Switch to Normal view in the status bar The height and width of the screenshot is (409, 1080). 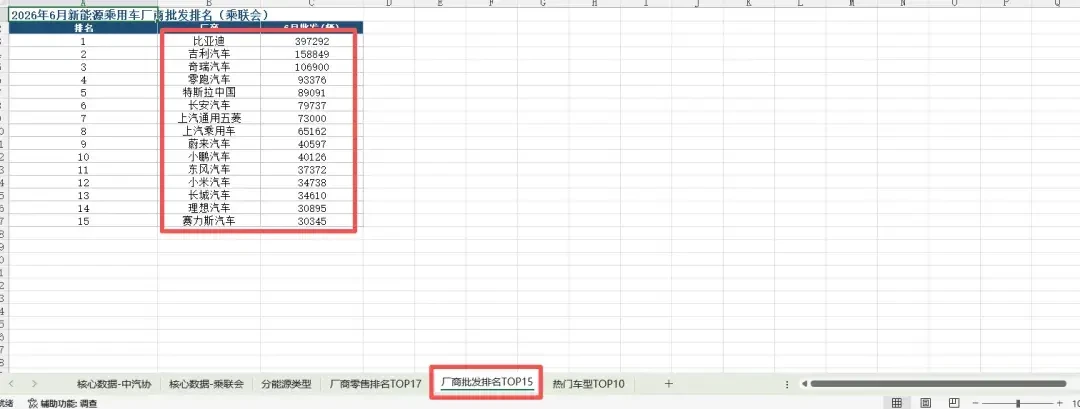tap(897, 403)
